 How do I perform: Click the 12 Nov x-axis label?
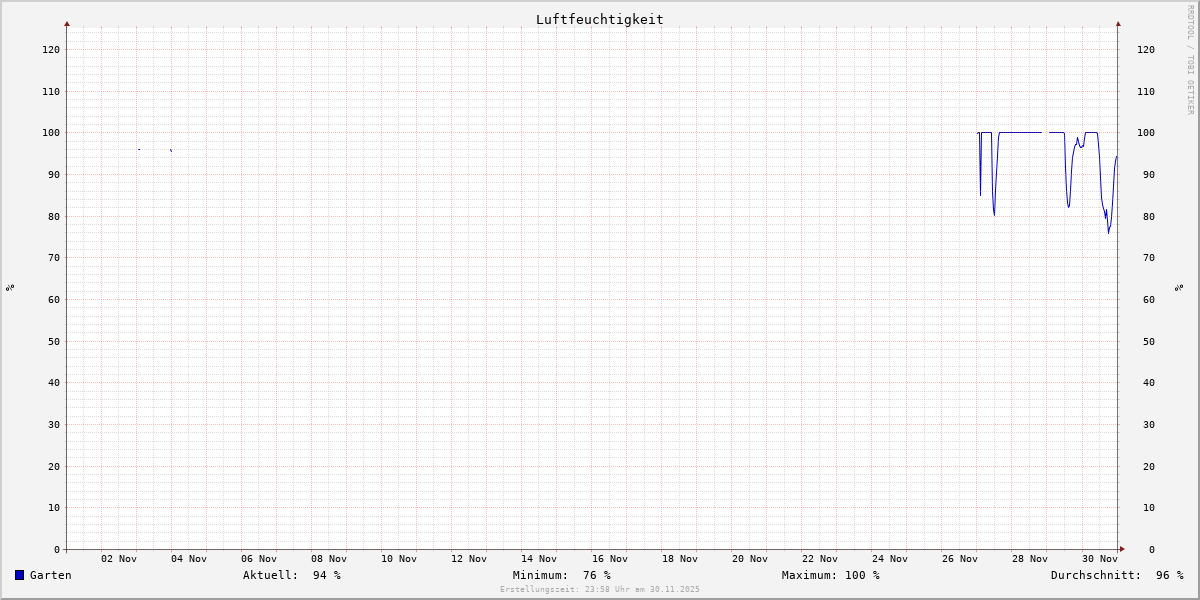469,558
